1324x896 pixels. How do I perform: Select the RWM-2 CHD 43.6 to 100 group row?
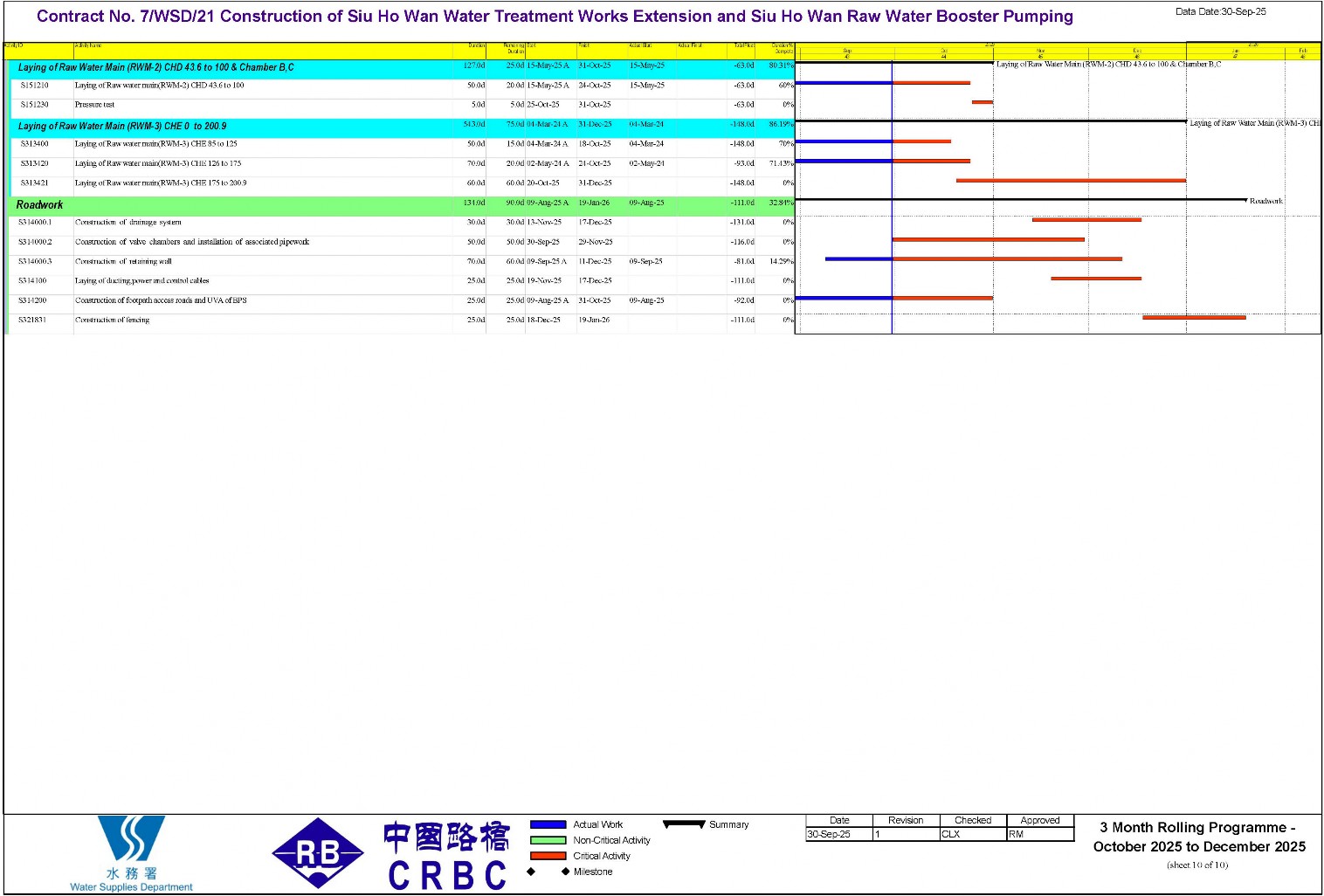[402, 67]
